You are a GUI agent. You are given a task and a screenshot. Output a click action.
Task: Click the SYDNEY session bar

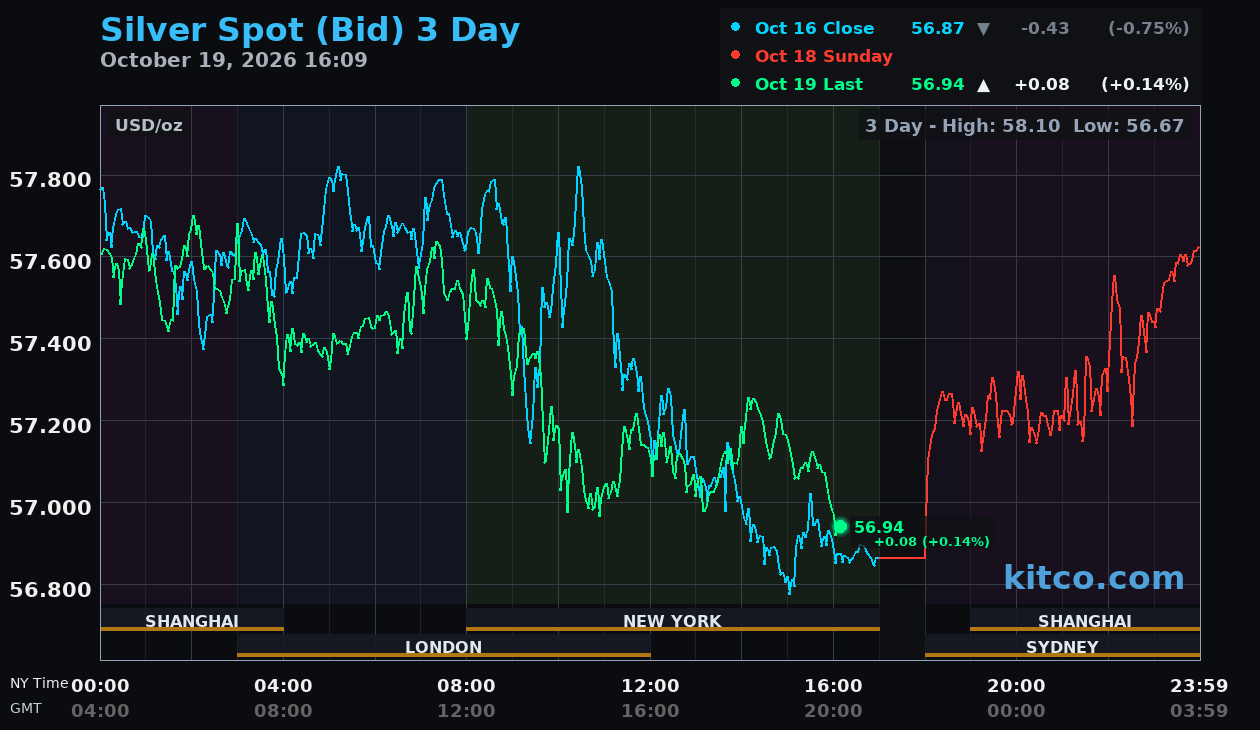coord(1062,646)
